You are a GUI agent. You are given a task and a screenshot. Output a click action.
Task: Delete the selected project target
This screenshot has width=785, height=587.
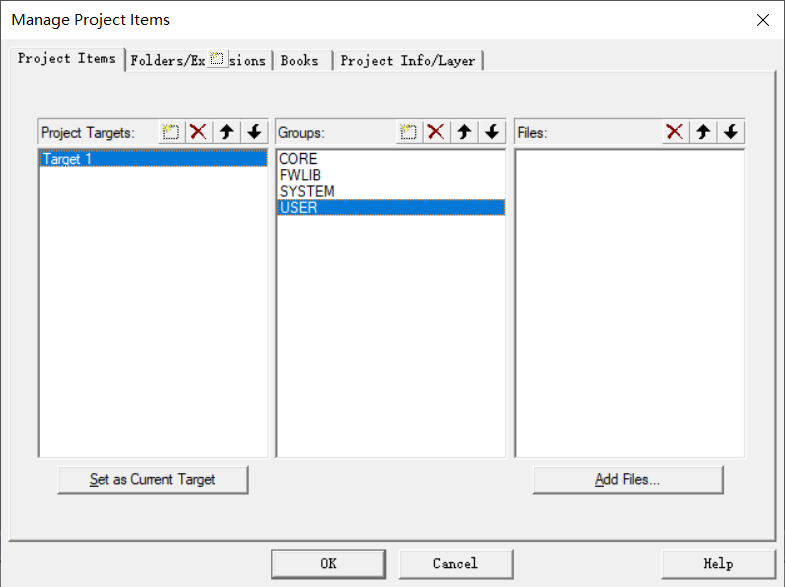click(199, 132)
